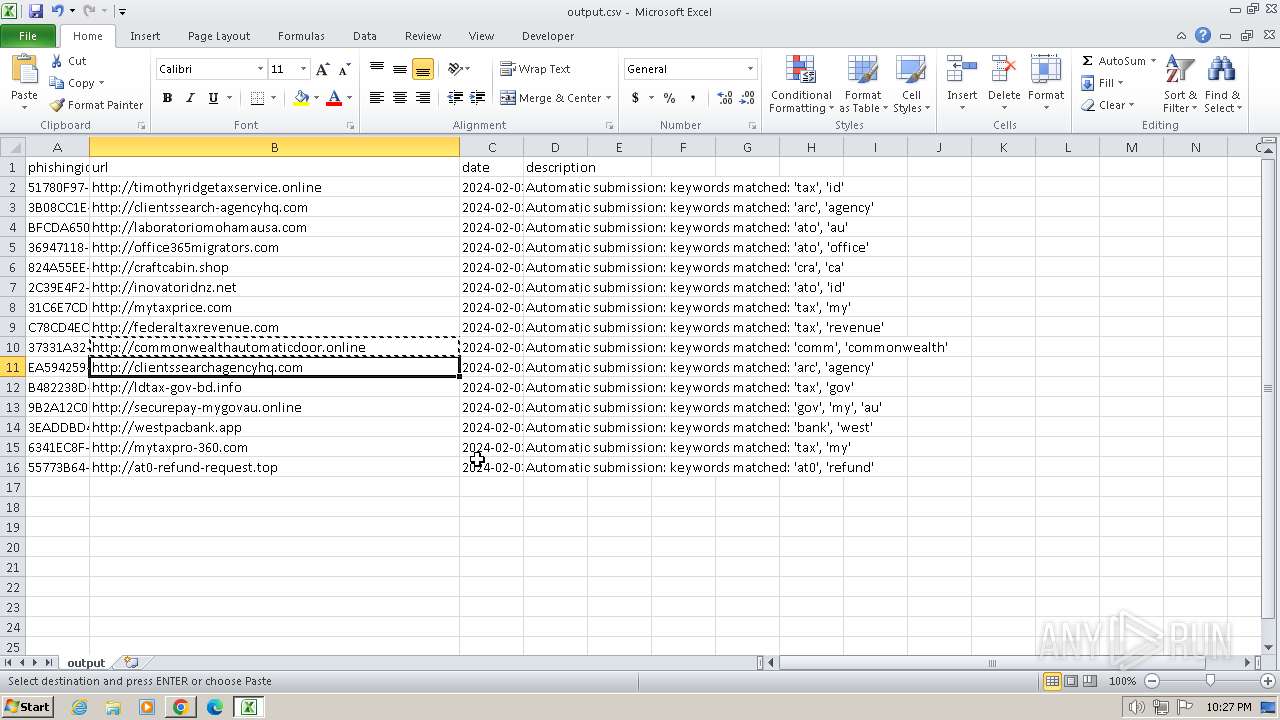
Task: Switch to the Data tab
Action: pos(365,36)
